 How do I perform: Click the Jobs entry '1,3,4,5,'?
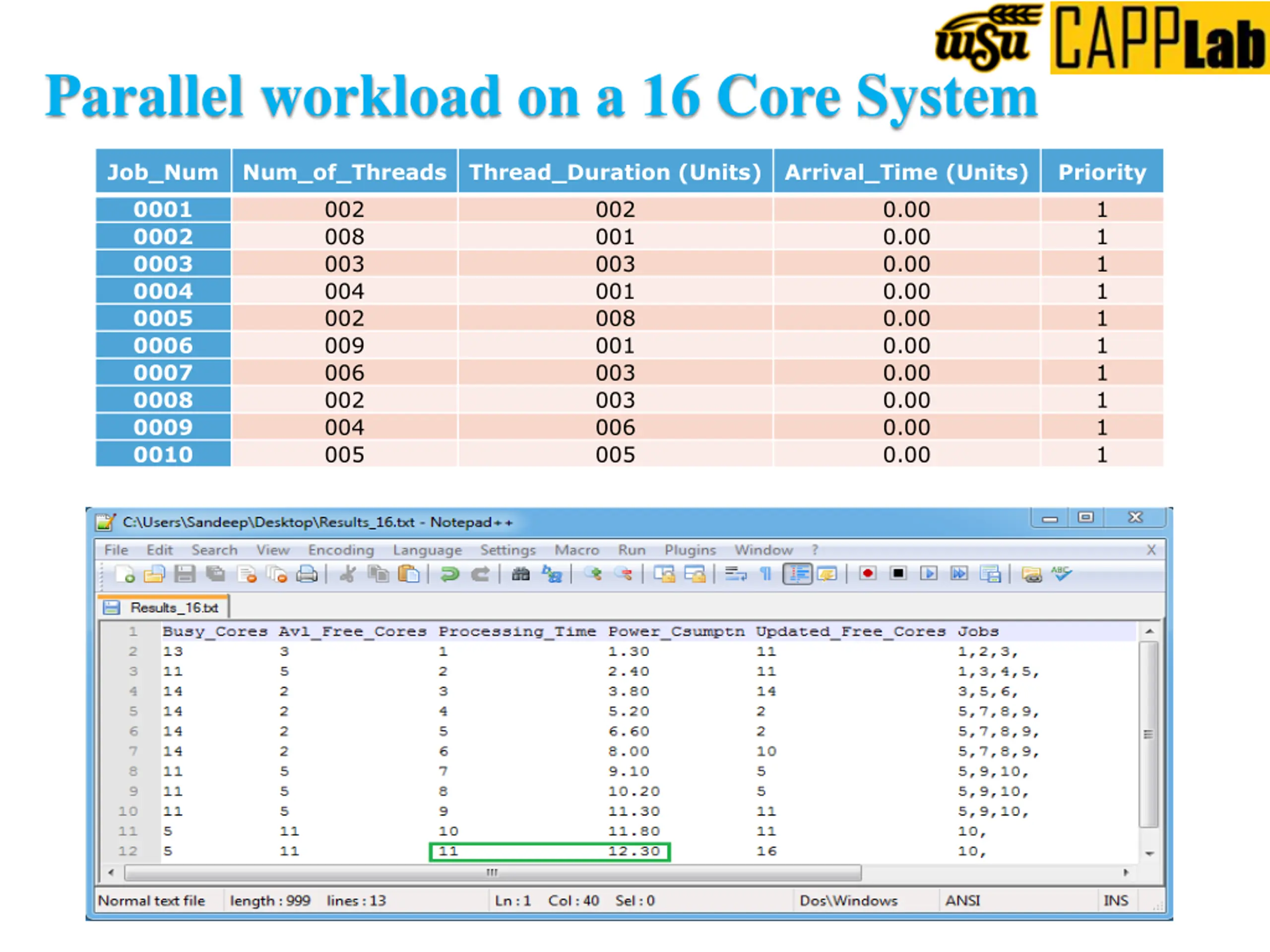(x=999, y=671)
